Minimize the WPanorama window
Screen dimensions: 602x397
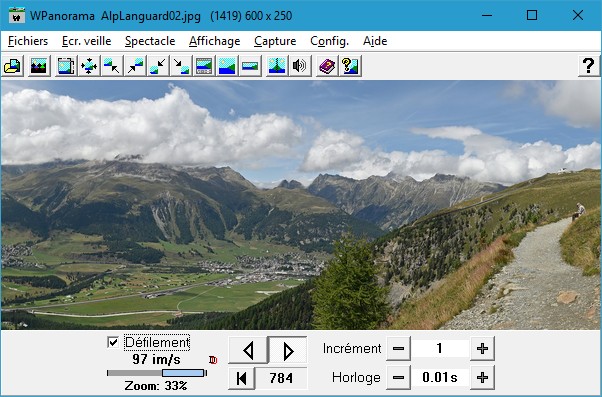[487, 15]
